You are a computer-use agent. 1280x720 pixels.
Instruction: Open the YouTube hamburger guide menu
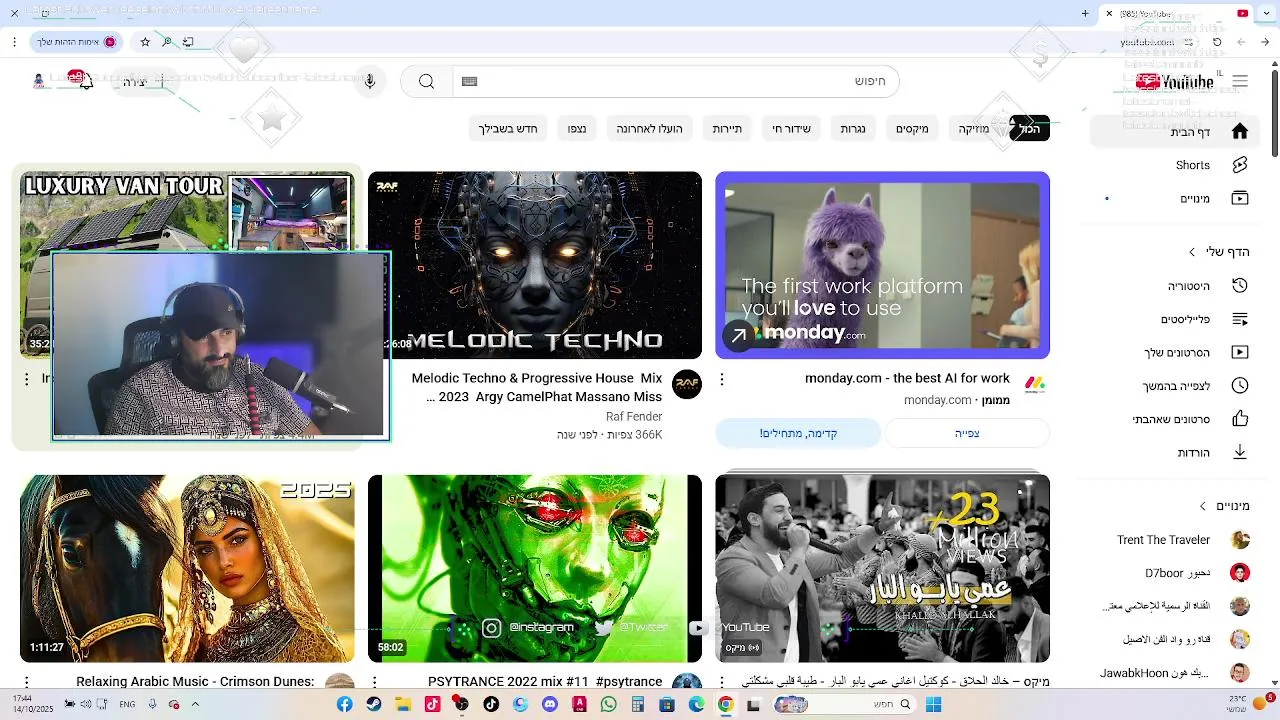tap(1240, 81)
